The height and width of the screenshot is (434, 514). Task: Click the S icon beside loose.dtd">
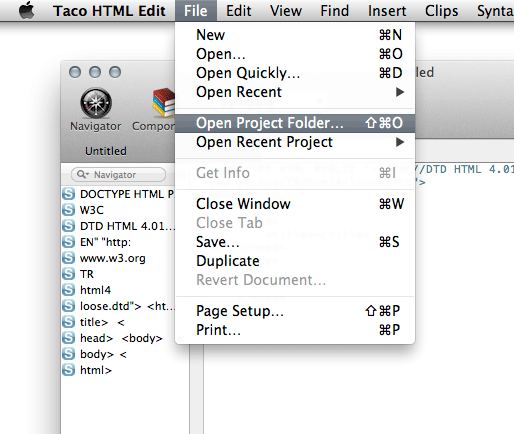pyautogui.click(x=69, y=306)
